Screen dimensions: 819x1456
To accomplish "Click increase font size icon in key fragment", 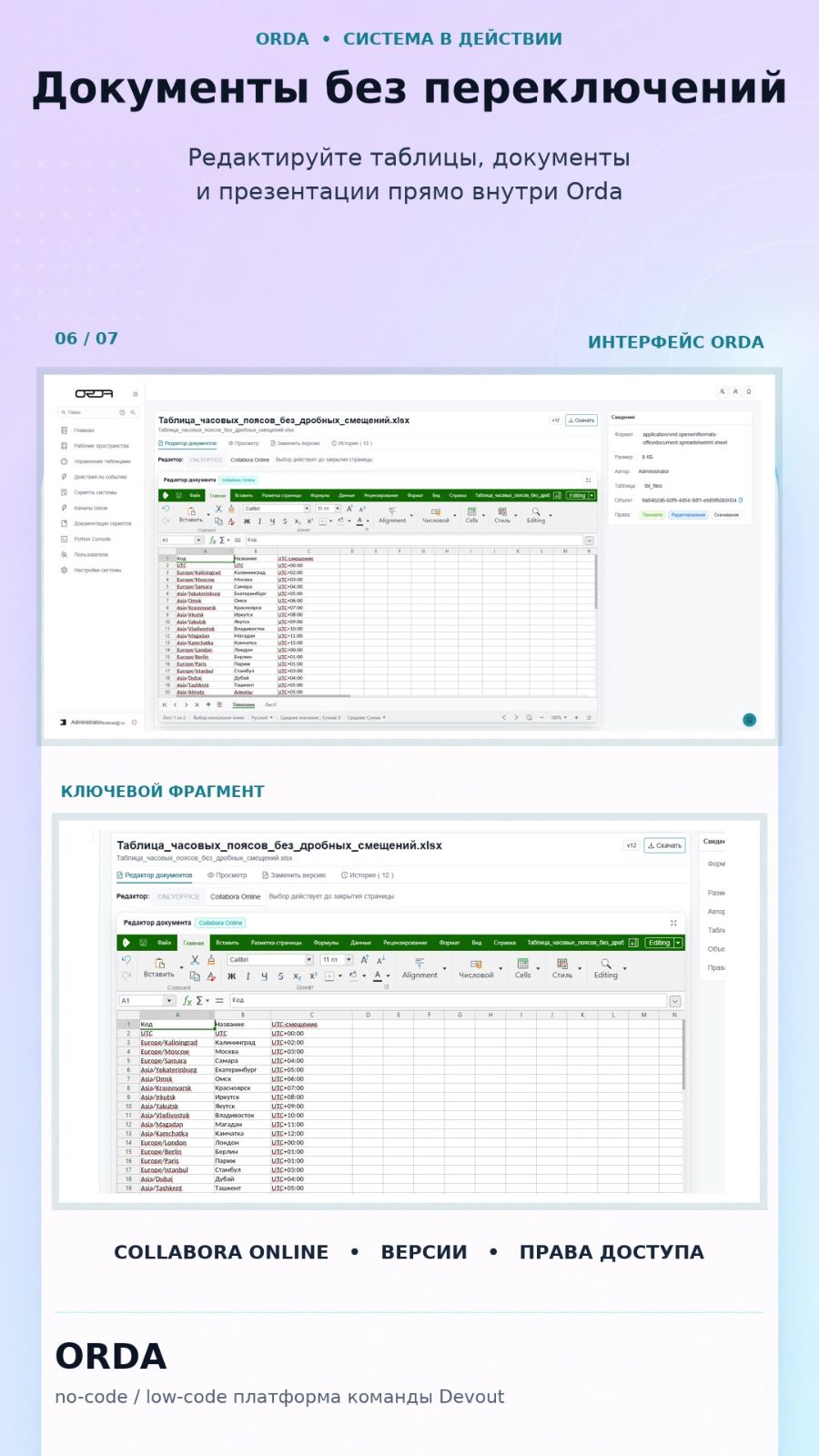I will click(365, 960).
